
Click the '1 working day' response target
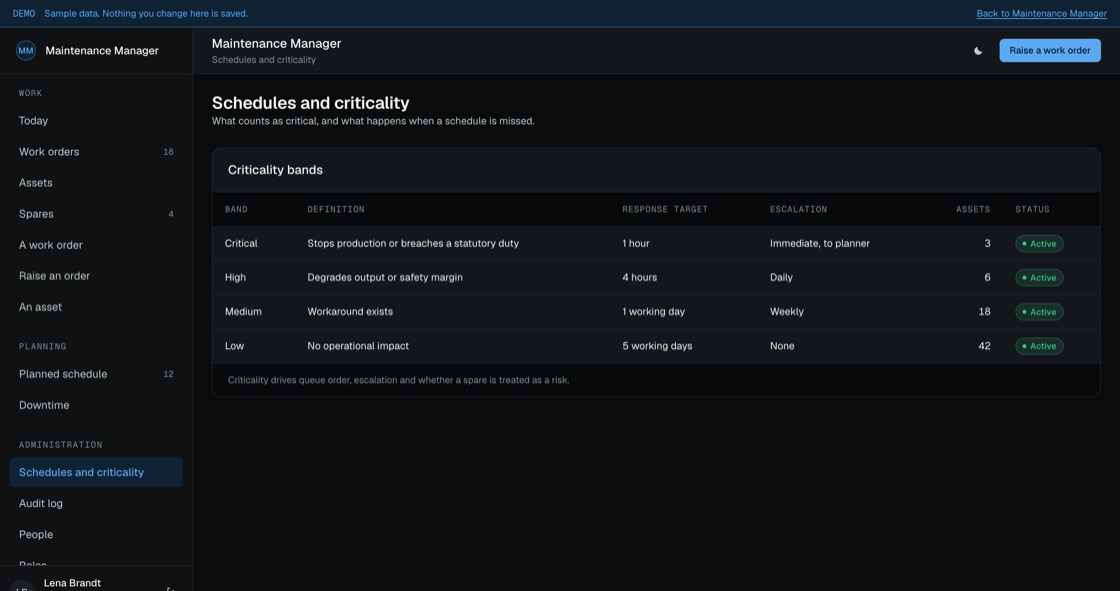pos(653,312)
